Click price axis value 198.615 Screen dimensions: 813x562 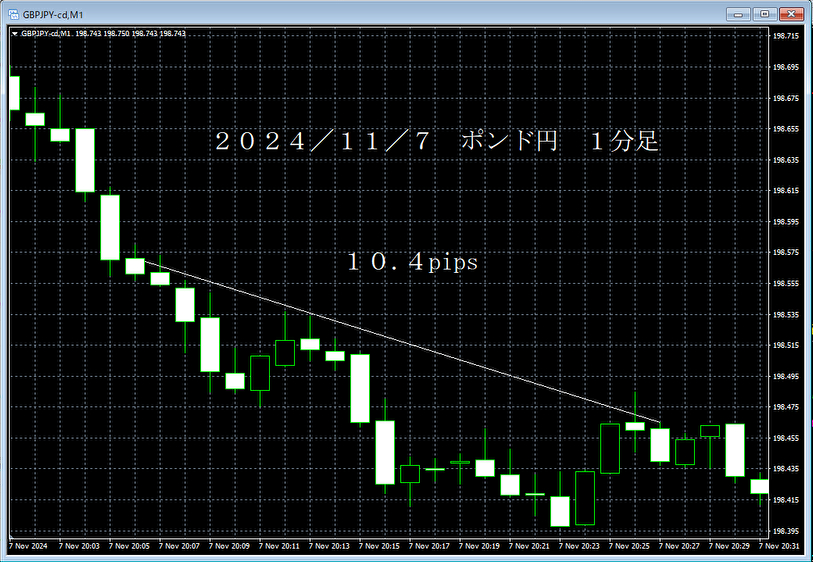[786, 190]
